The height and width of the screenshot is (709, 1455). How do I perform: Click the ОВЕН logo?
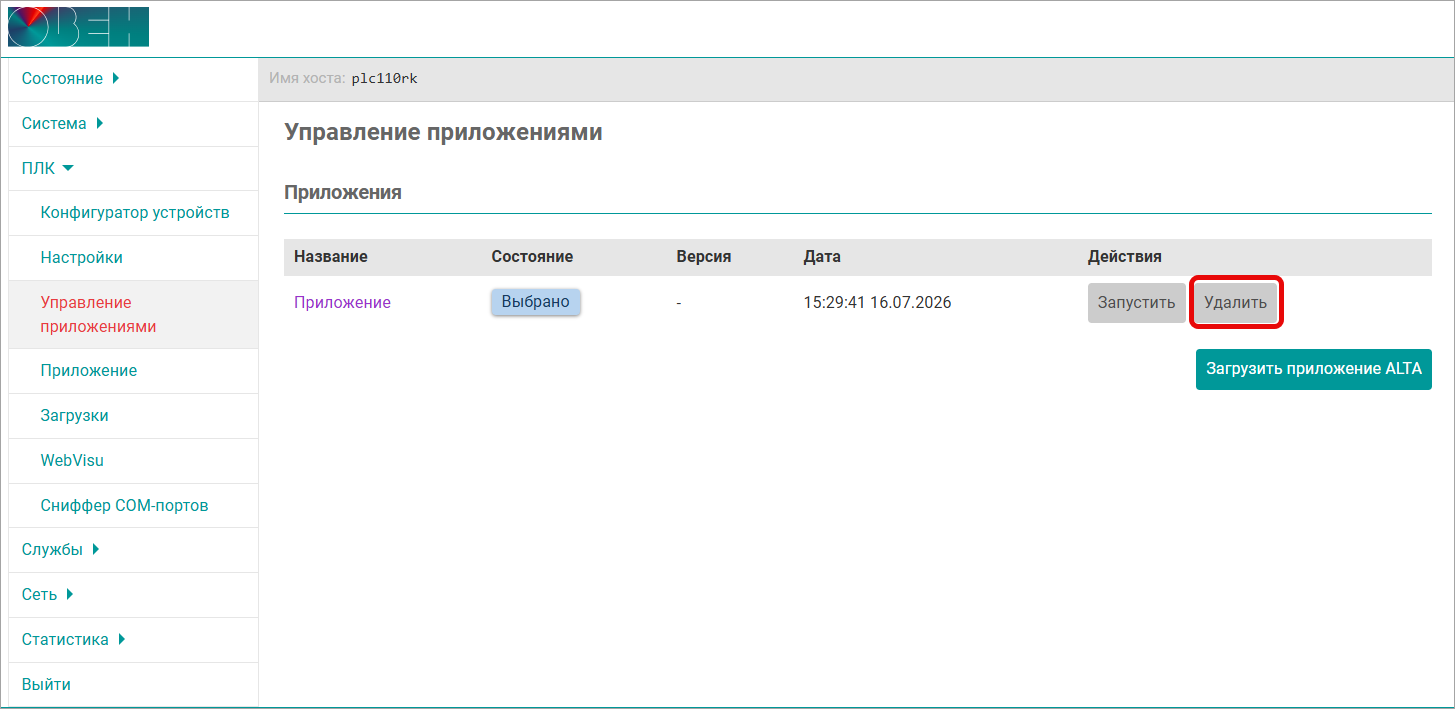pyautogui.click(x=78, y=27)
